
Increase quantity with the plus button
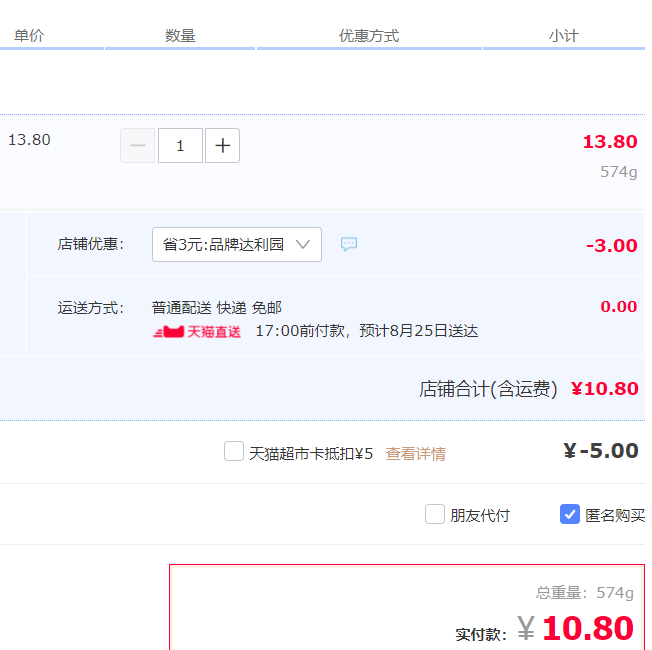point(222,146)
